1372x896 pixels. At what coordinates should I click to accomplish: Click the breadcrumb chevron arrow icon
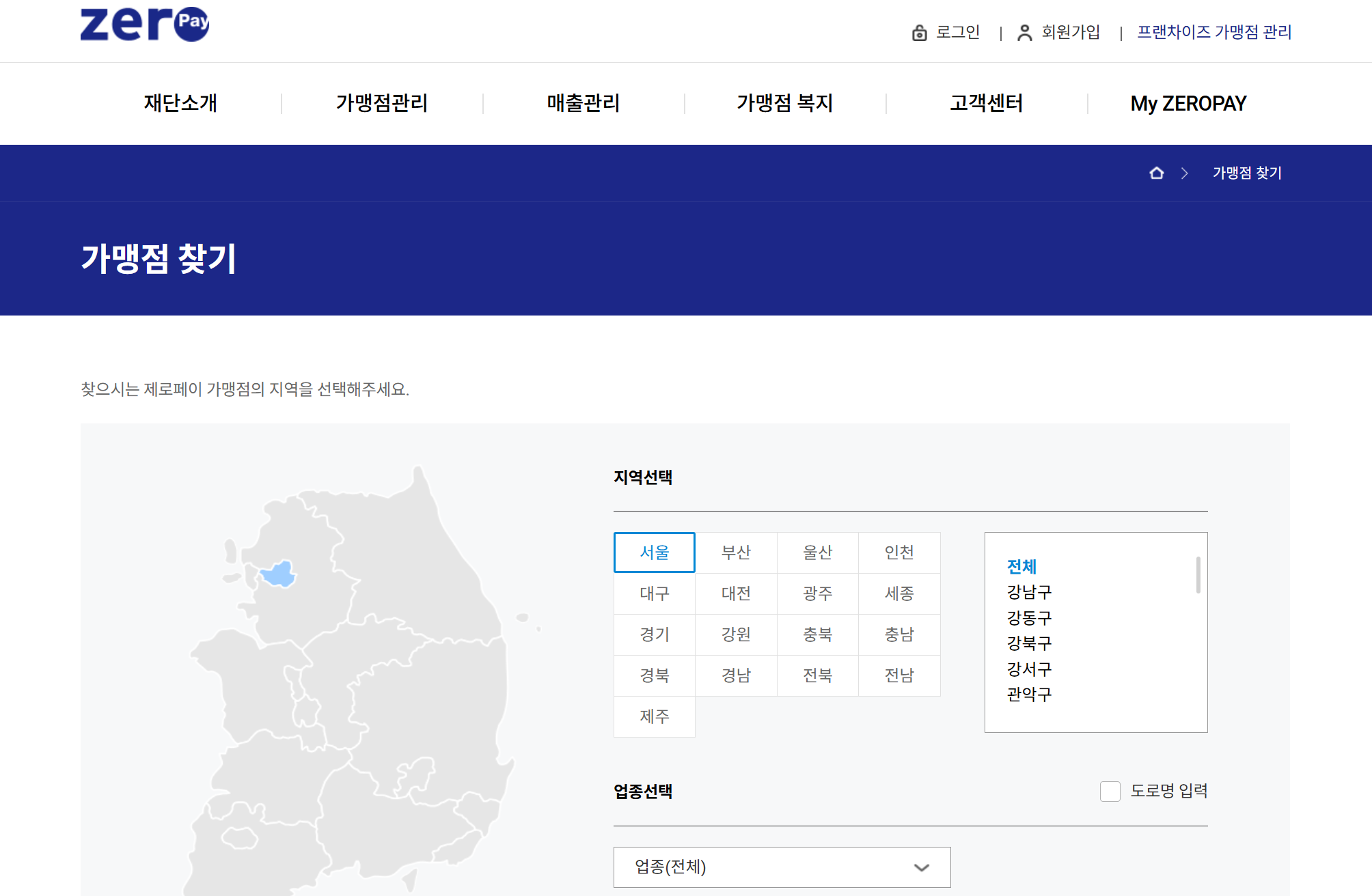coord(1184,173)
